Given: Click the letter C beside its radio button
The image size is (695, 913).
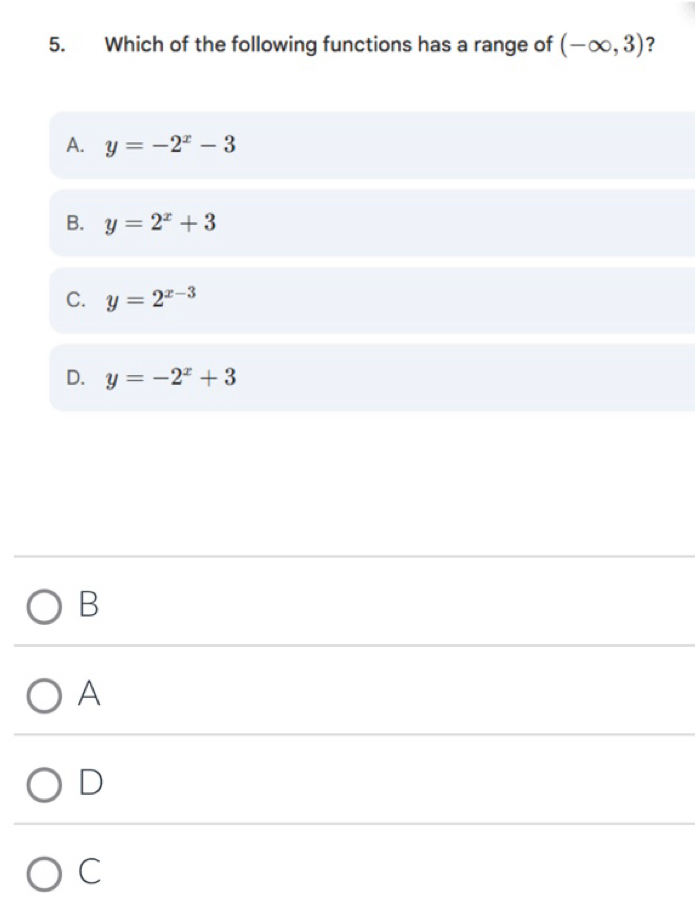Looking at the screenshot, I should pos(89,872).
